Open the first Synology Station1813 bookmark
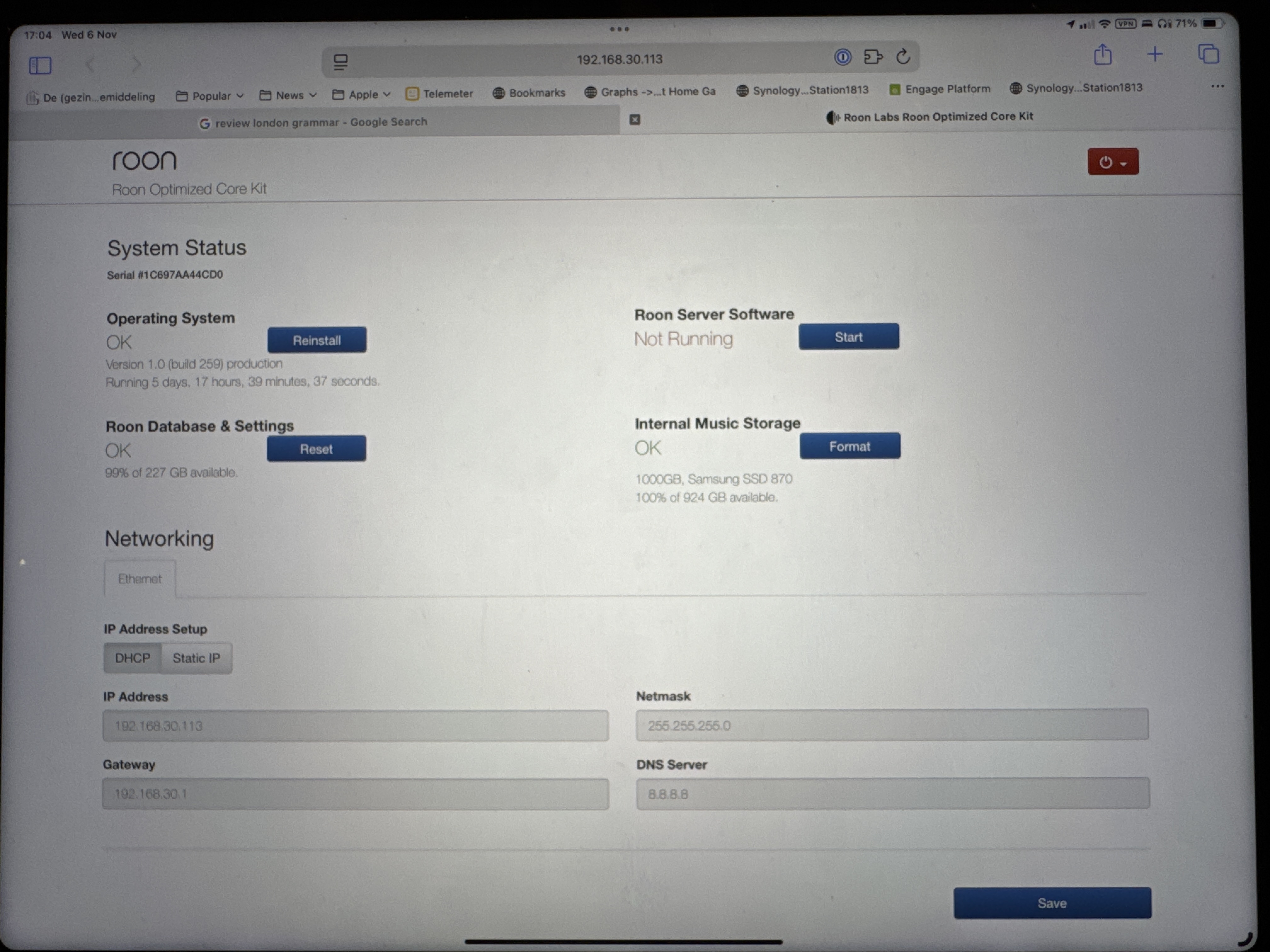 (803, 90)
